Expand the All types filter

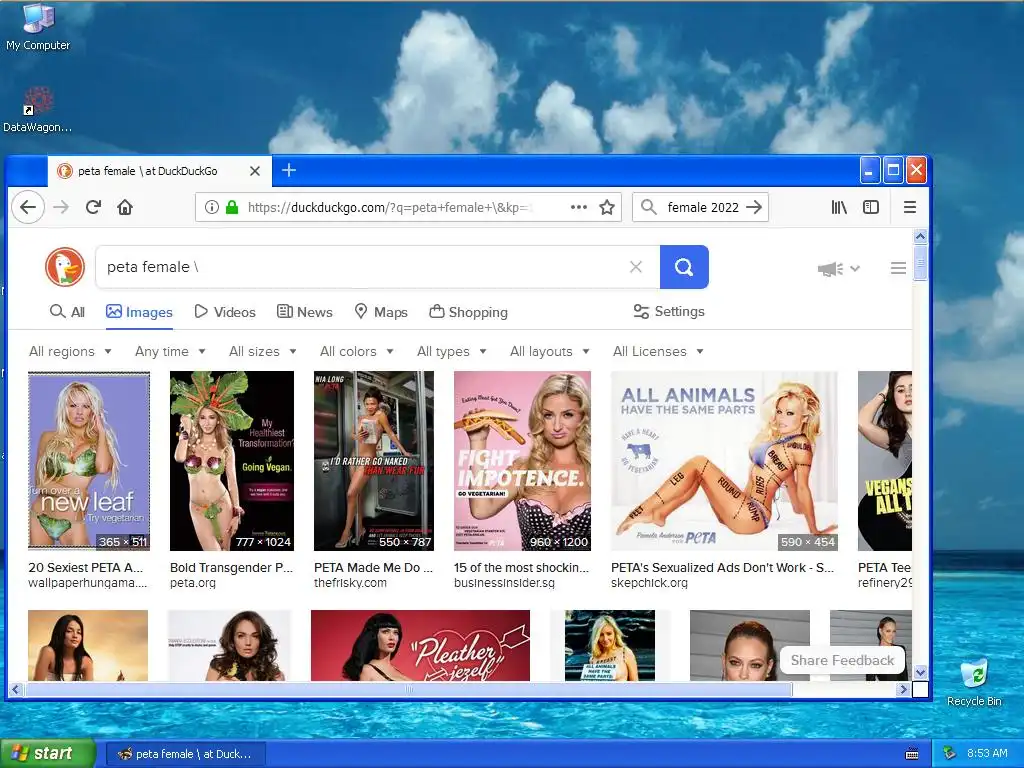click(x=451, y=351)
